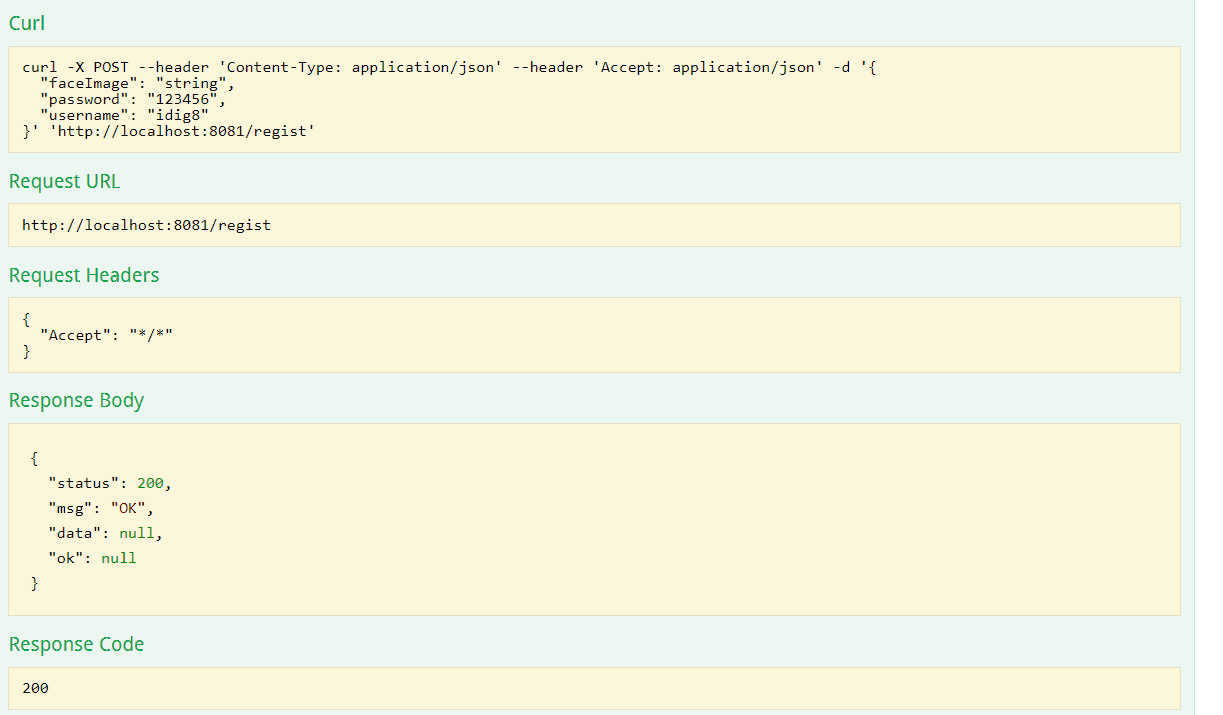Click the Response Code heading
Screen dimensions: 1223x715
(76, 644)
